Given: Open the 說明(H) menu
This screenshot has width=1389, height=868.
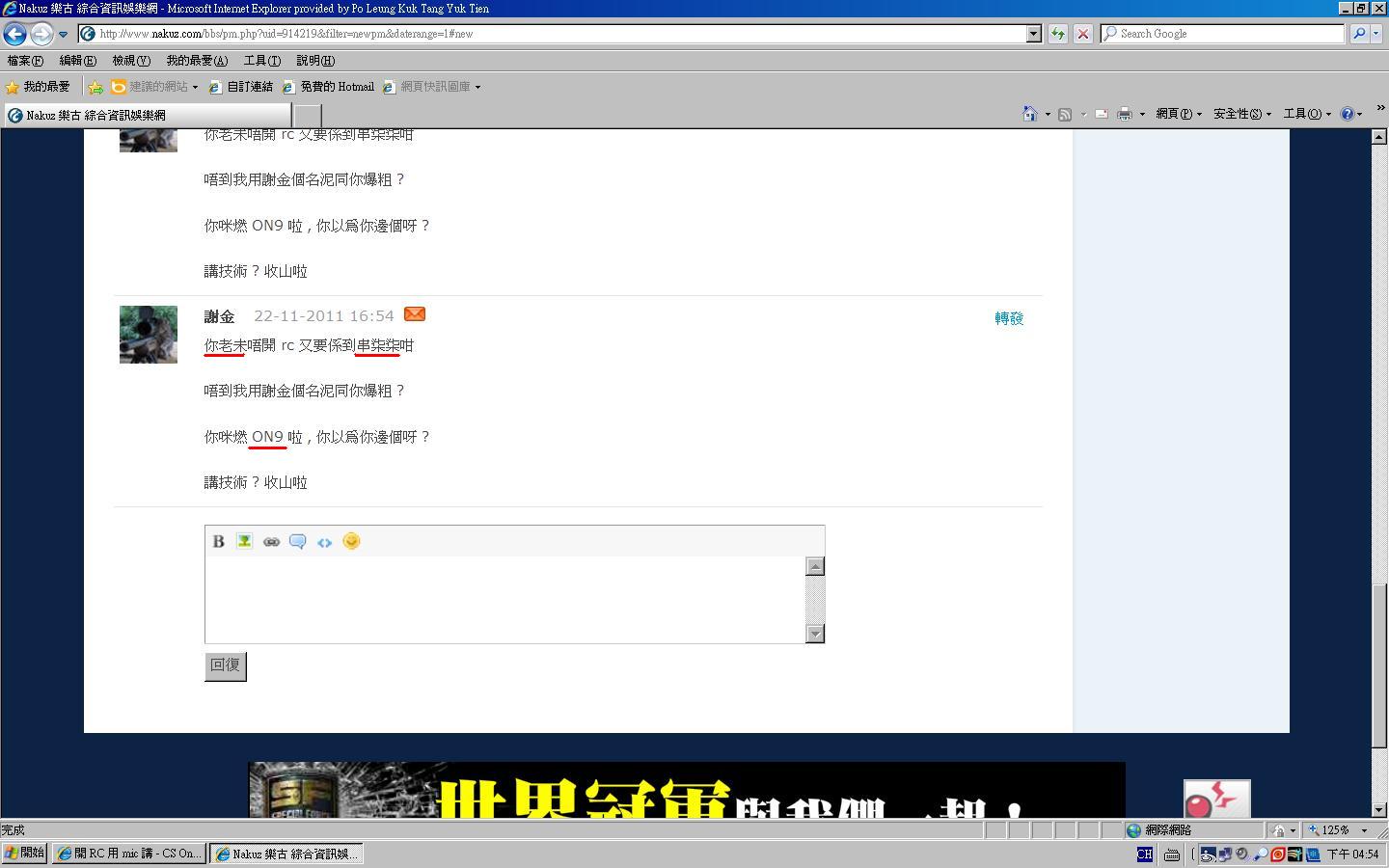Looking at the screenshot, I should [x=315, y=61].
